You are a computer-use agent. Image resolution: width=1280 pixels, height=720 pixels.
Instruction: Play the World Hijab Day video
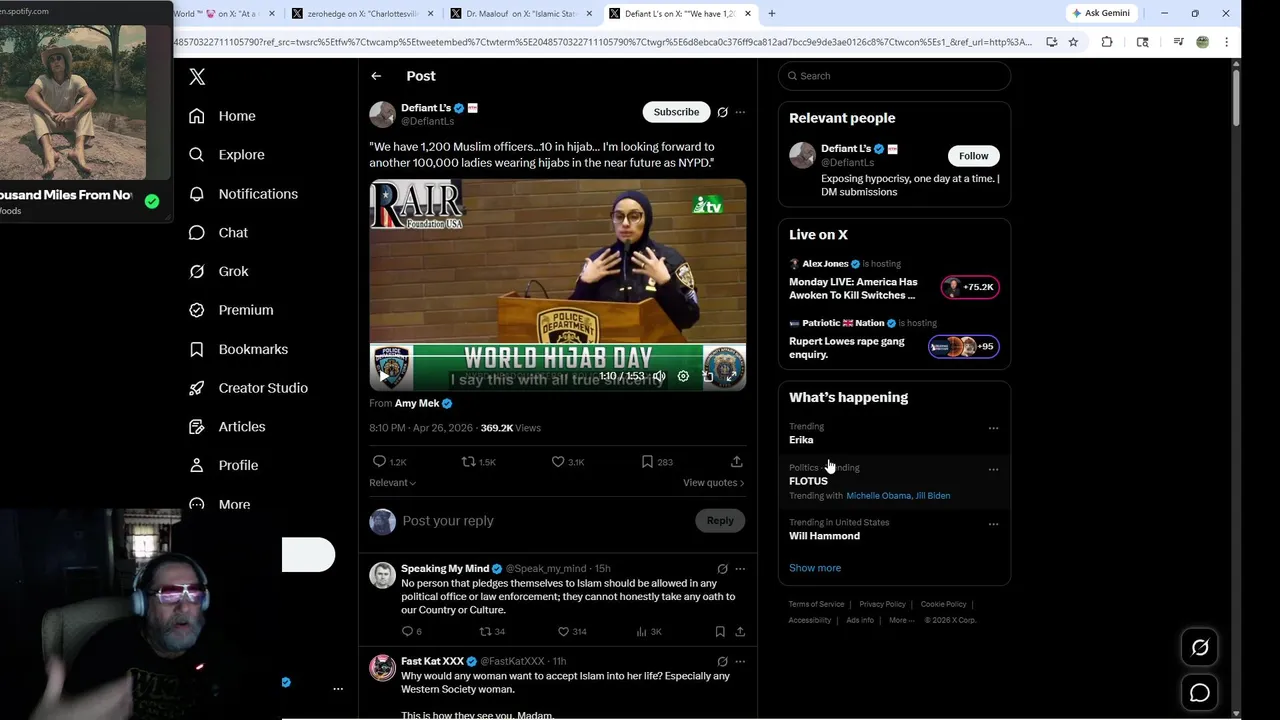383,377
